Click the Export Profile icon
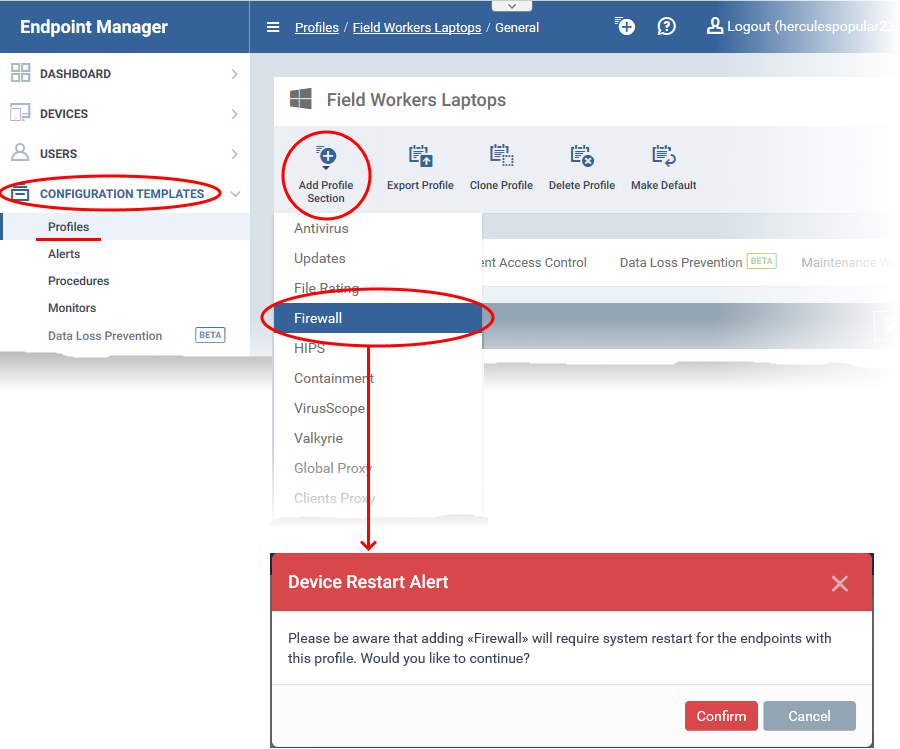The width and height of the screenshot is (900, 749). click(x=421, y=156)
